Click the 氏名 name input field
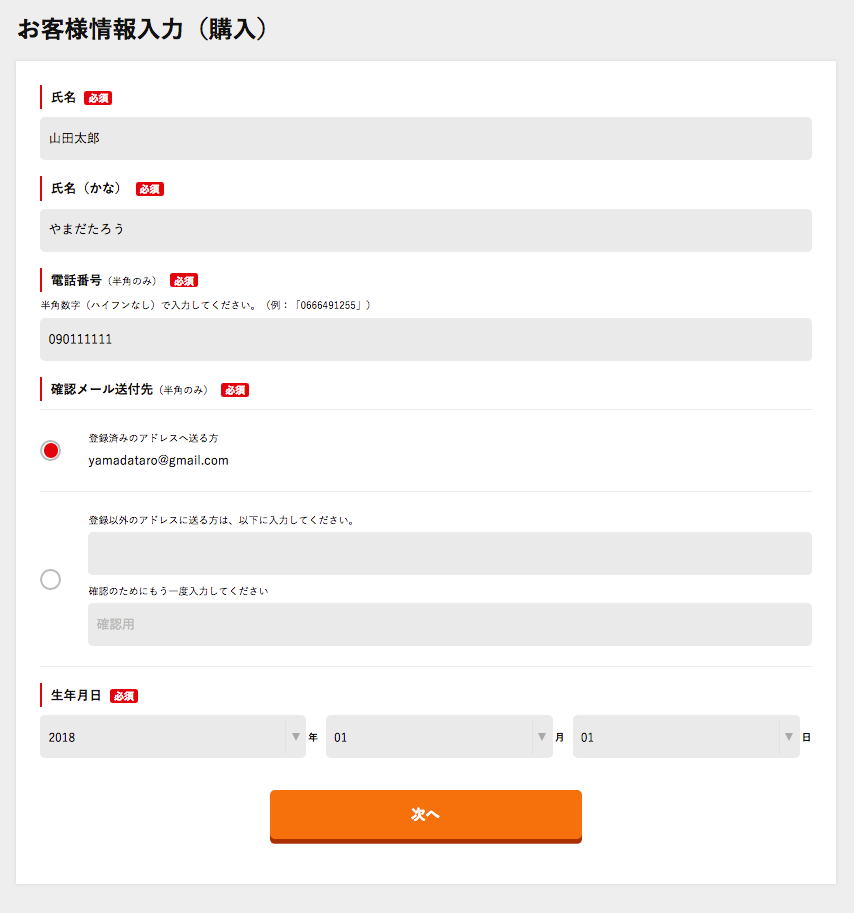The height and width of the screenshot is (913, 854). pos(426,139)
